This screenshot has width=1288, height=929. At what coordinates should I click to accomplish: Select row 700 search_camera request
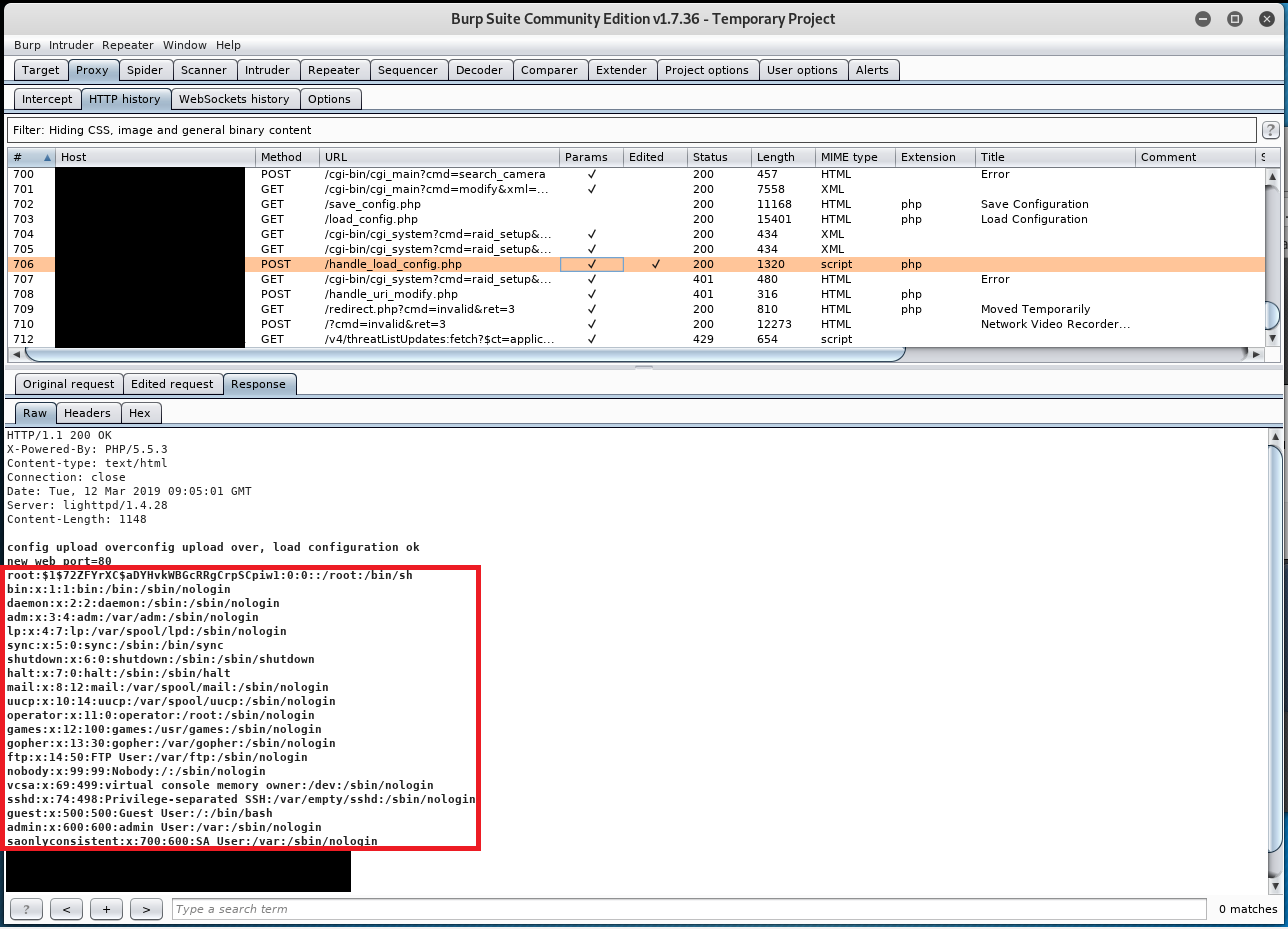(636, 174)
